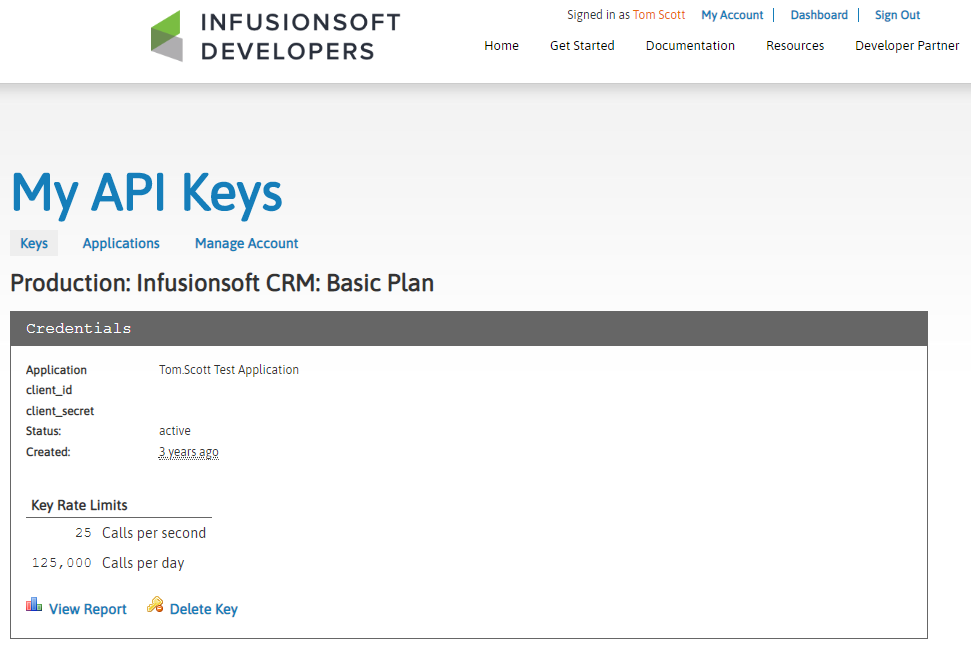Click the Tom.Scott Test Application value
Screen dimensions: 971x651
(x=229, y=369)
